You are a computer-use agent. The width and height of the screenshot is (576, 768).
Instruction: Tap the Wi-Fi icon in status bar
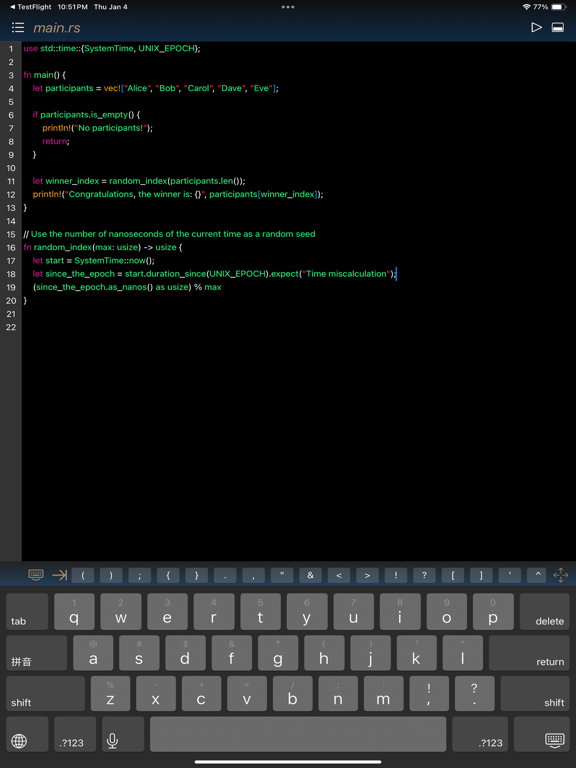[x=527, y=7]
